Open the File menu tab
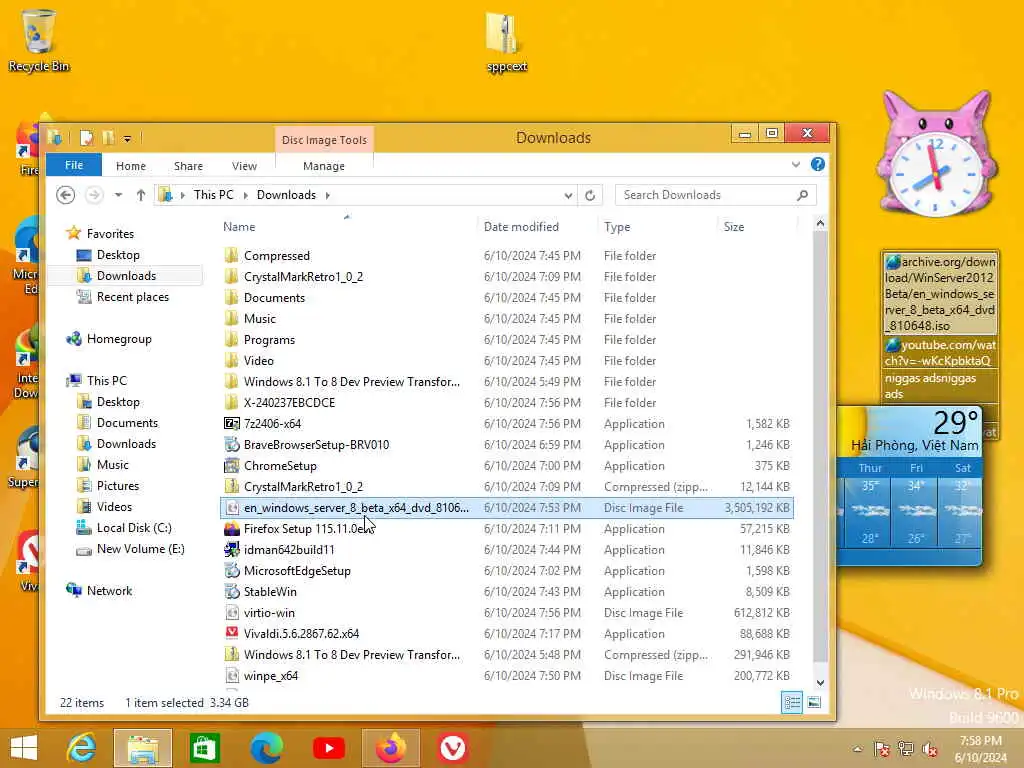This screenshot has width=1024, height=768. click(x=74, y=165)
